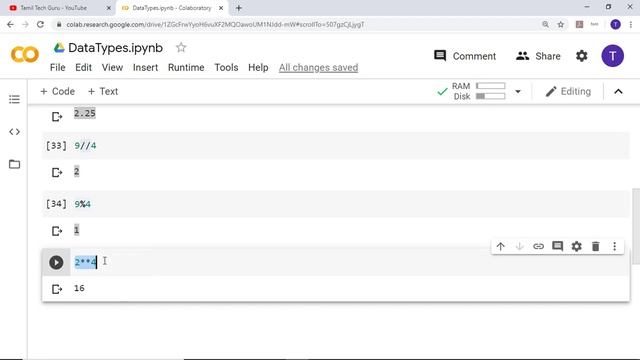Image resolution: width=640 pixels, height=360 pixels.
Task: Open browser profile T icon
Action: [616, 24]
